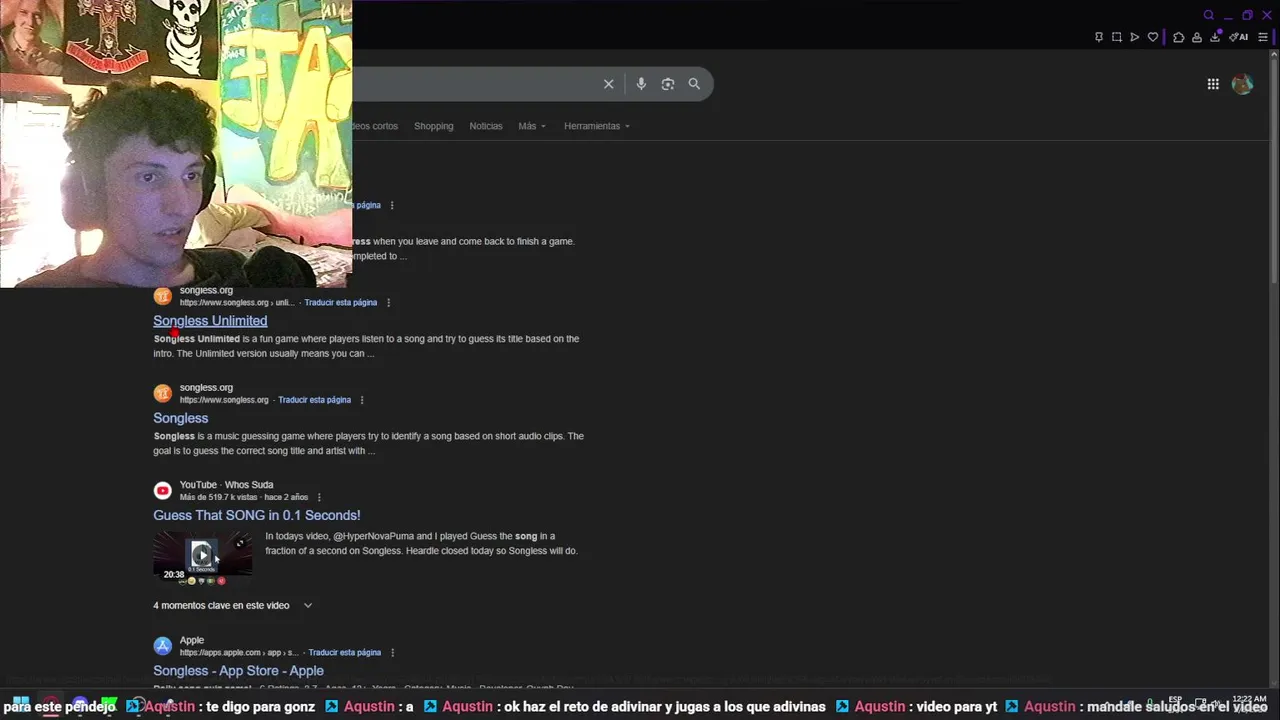The width and height of the screenshot is (1280, 720).
Task: Click the In todays video snippet text
Action: pos(421,543)
